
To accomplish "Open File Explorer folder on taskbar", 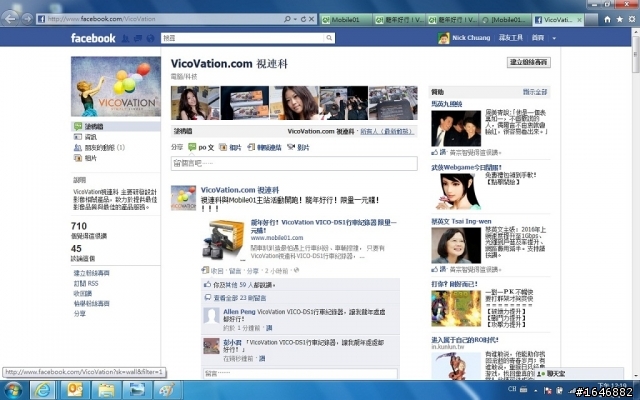I will click(106, 390).
